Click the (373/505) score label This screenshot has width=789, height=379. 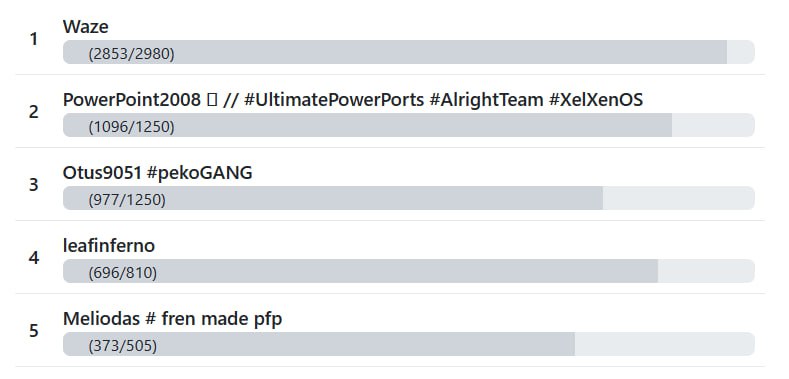click(122, 346)
